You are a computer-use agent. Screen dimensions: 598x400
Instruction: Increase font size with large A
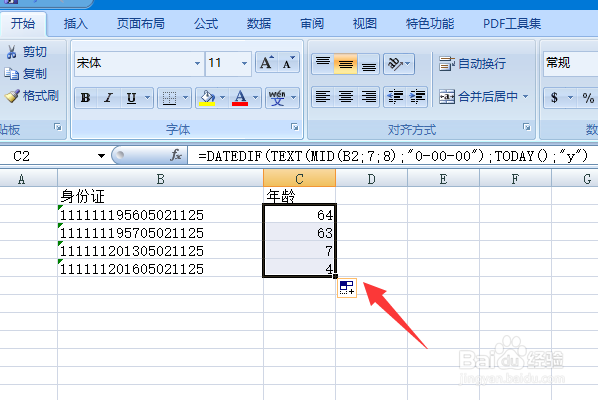point(266,63)
